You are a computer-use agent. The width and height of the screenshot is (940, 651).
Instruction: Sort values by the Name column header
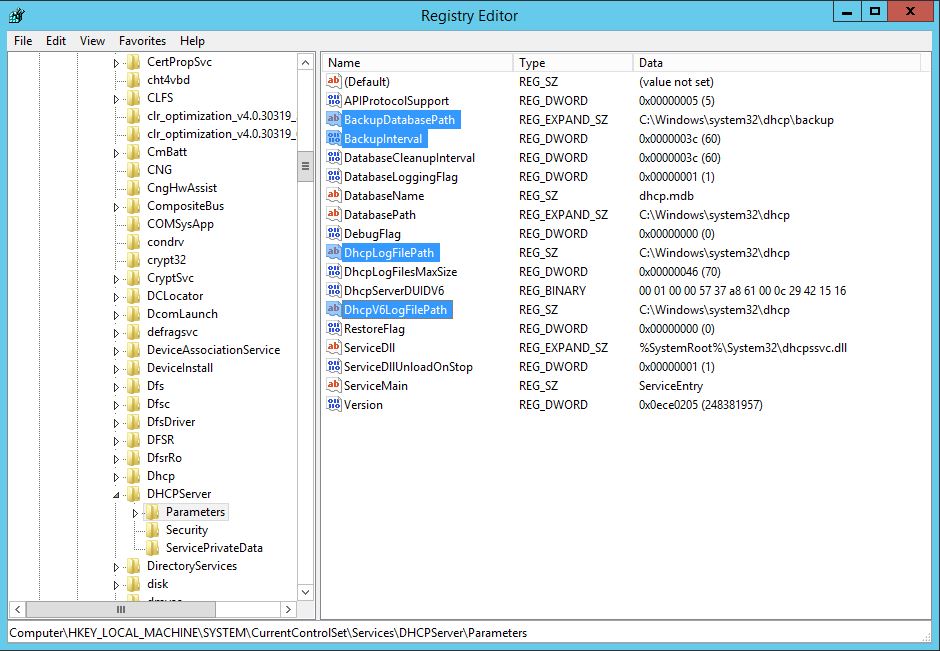coord(415,62)
